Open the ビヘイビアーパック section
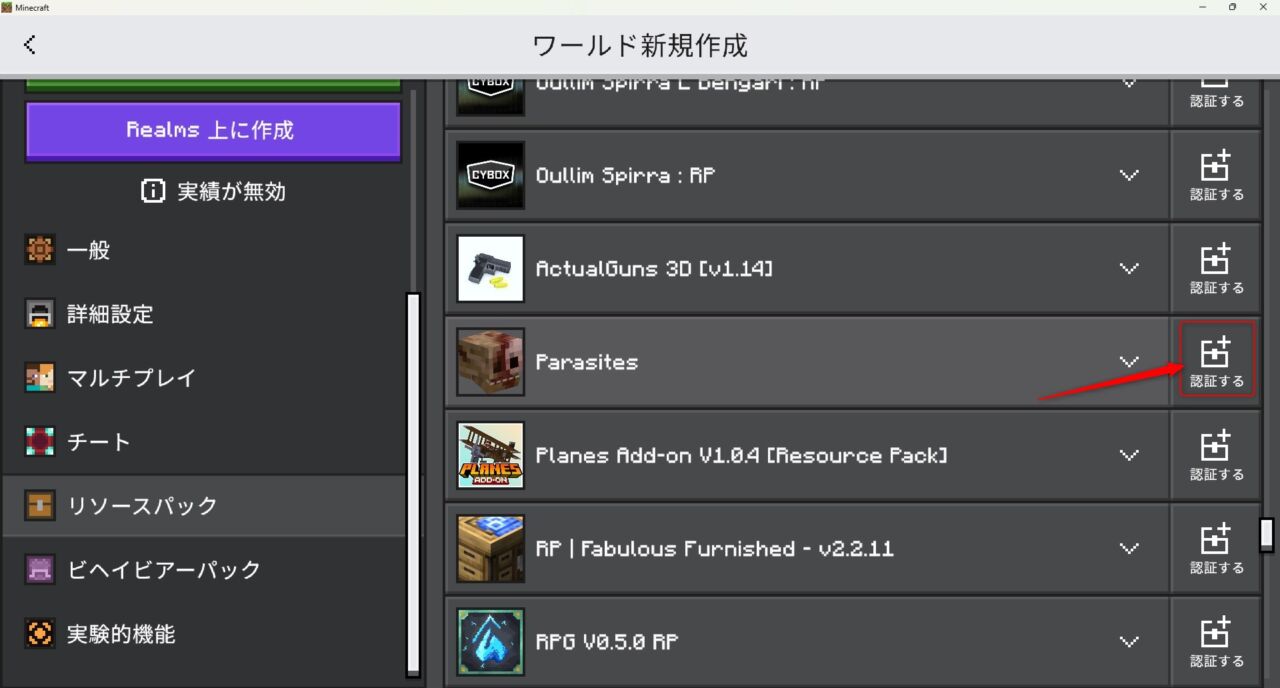Viewport: 1280px width, 688px height. coord(204,570)
